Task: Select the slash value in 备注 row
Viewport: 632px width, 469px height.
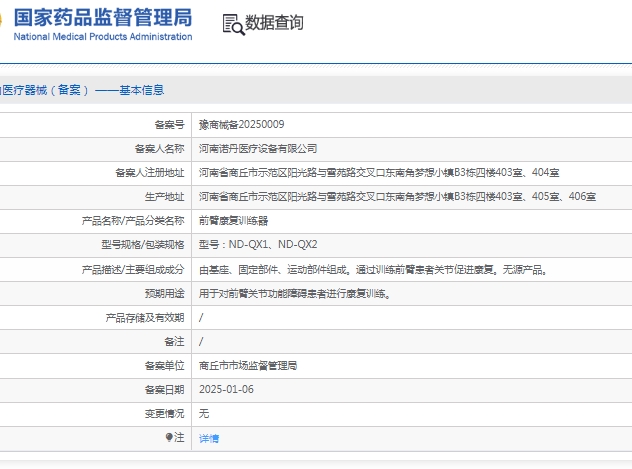Action: click(x=201, y=342)
